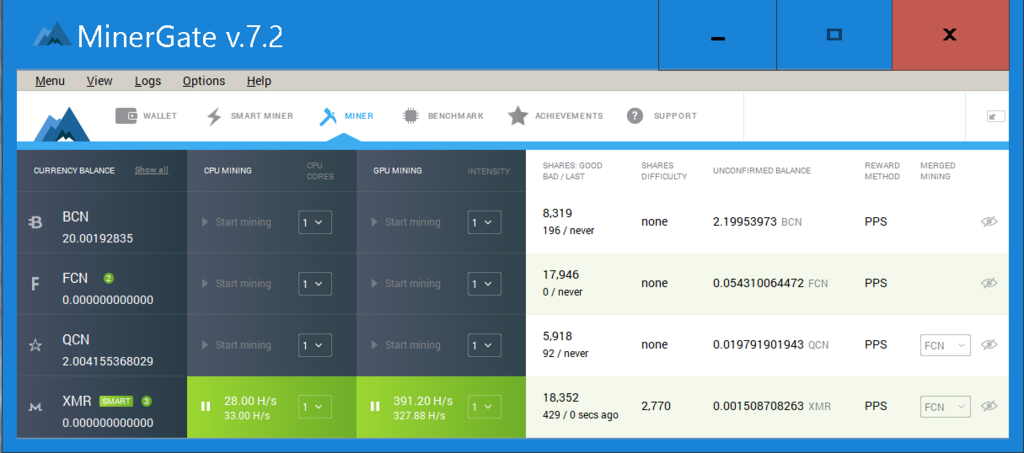Start GPU mining for QCN
The image size is (1024, 453).
[406, 345]
